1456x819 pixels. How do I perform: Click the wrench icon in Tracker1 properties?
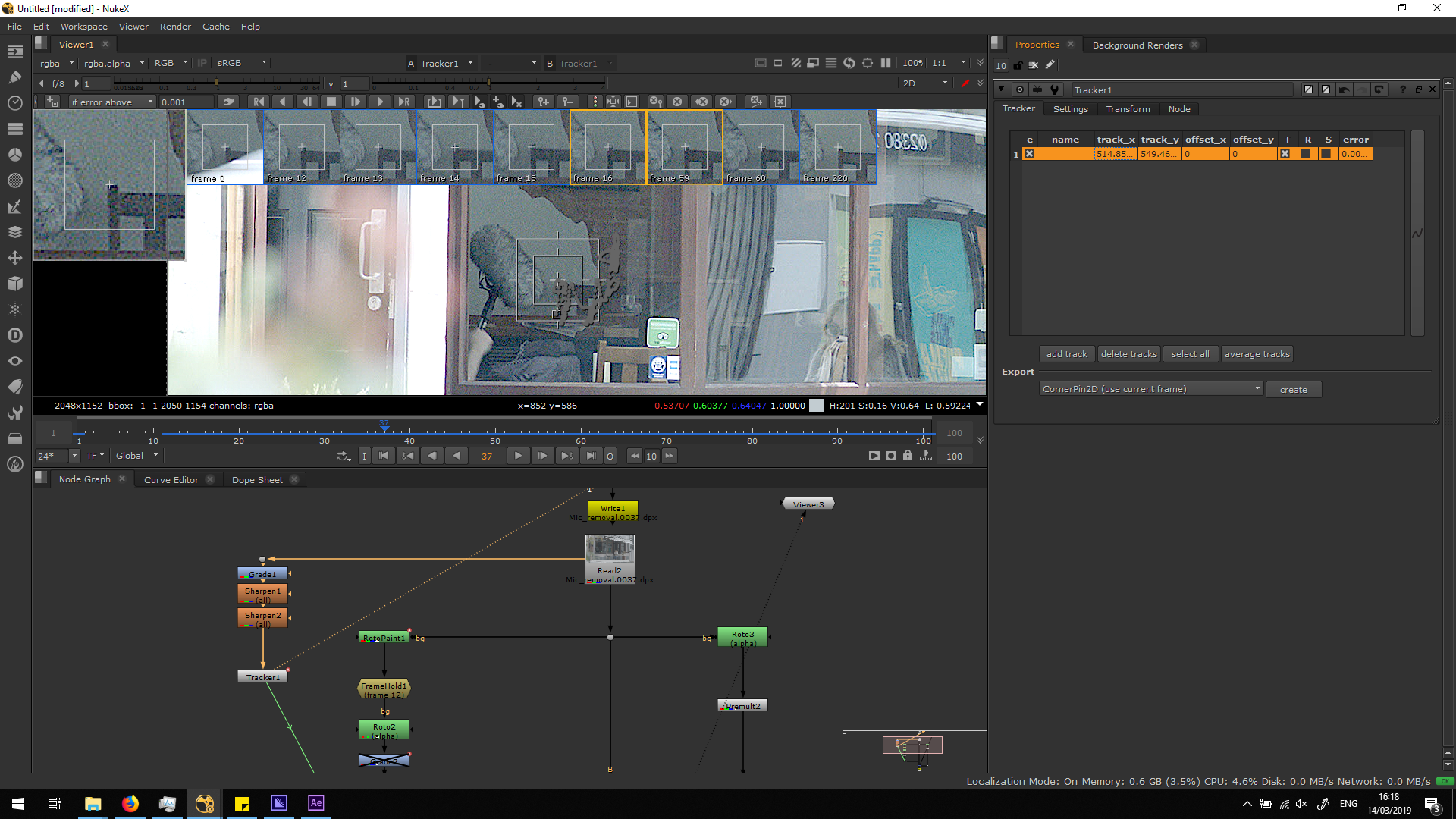(x=1054, y=89)
